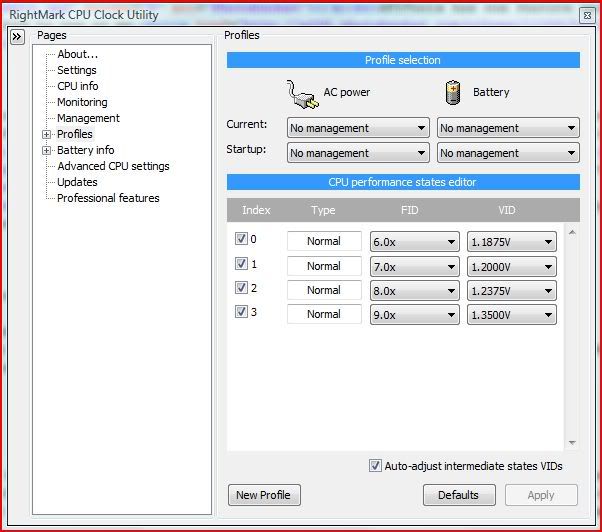Open the Professional features page
602x532 pixels.
(x=108, y=198)
